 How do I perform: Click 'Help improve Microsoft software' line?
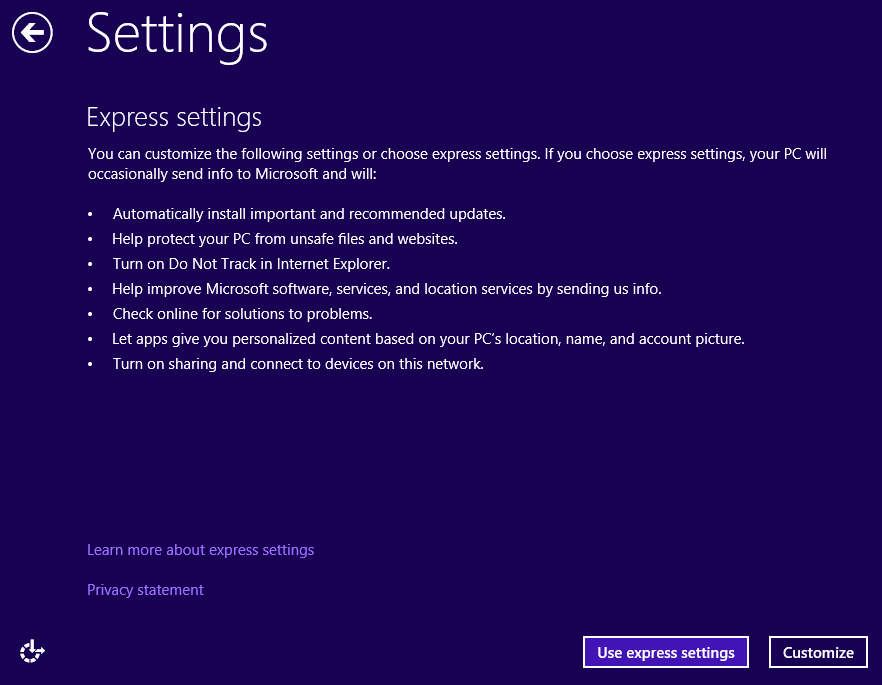point(386,289)
